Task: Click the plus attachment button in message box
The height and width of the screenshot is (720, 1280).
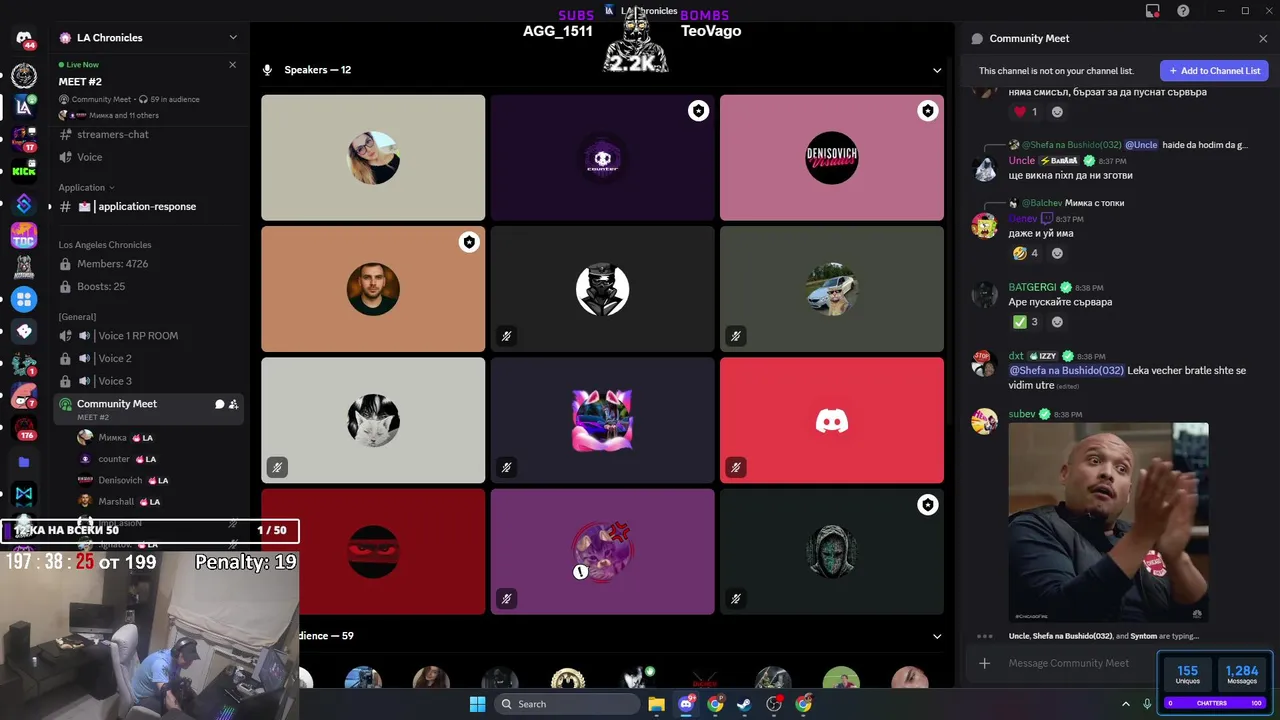Action: coord(985,663)
